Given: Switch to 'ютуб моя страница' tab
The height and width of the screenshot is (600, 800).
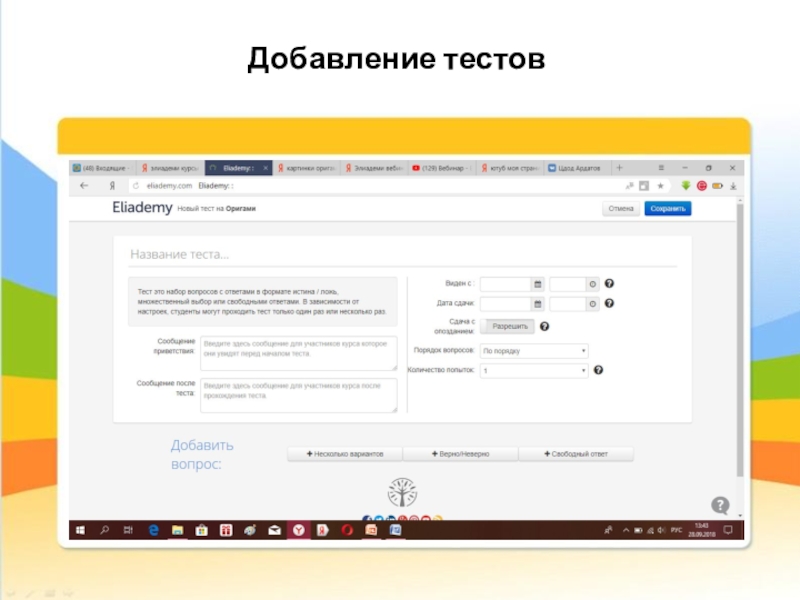Looking at the screenshot, I should [511, 168].
